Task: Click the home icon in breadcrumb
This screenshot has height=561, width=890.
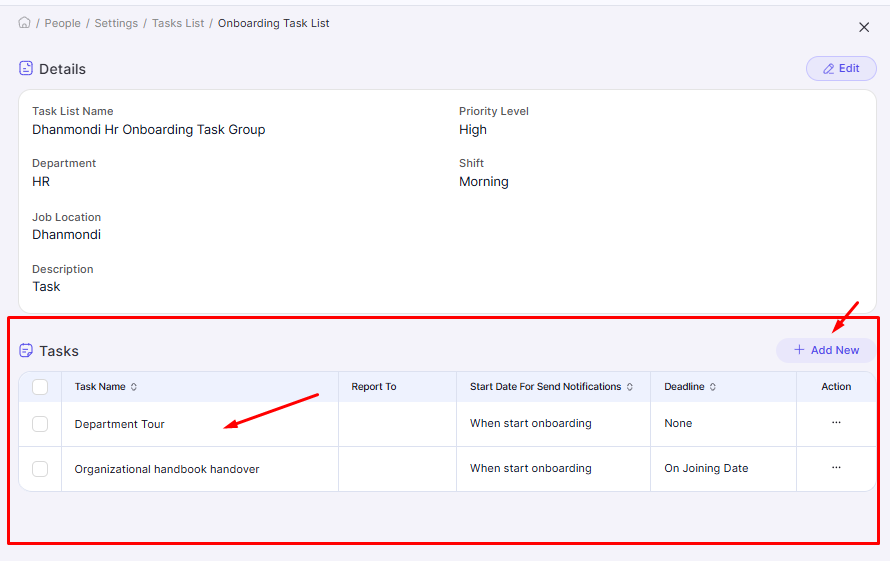Action: (x=25, y=23)
